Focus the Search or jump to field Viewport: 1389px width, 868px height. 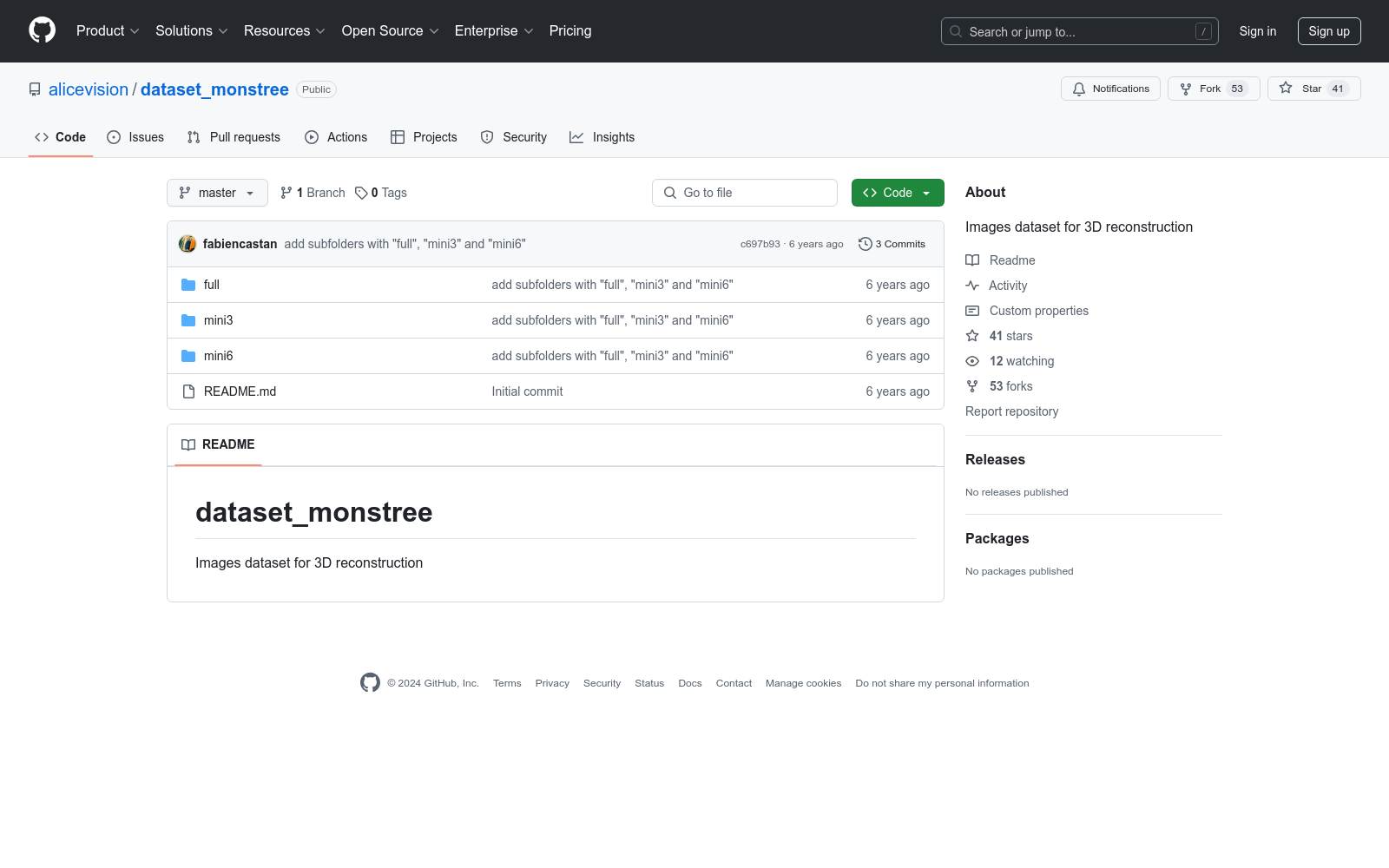pos(1080,31)
